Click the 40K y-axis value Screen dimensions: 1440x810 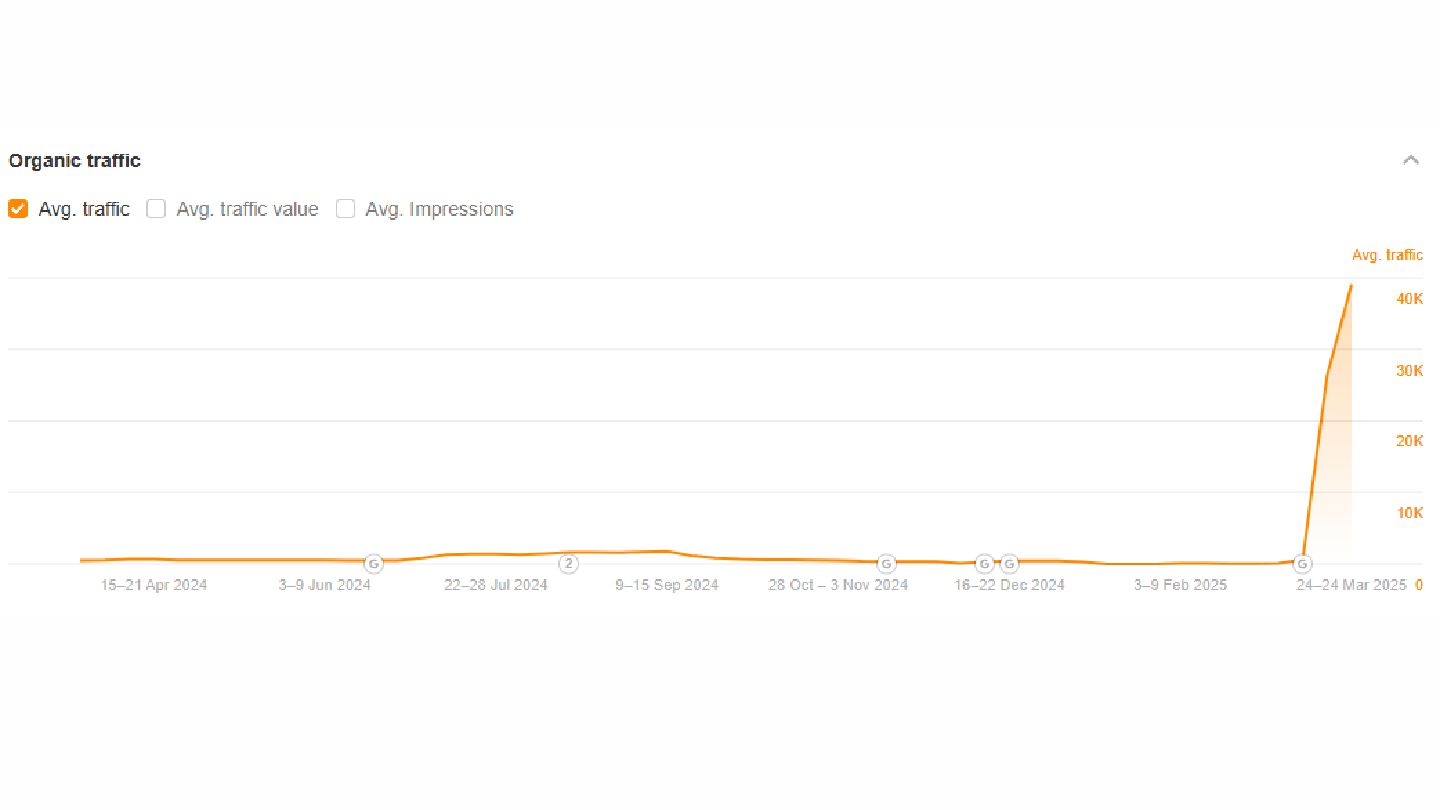(1409, 299)
